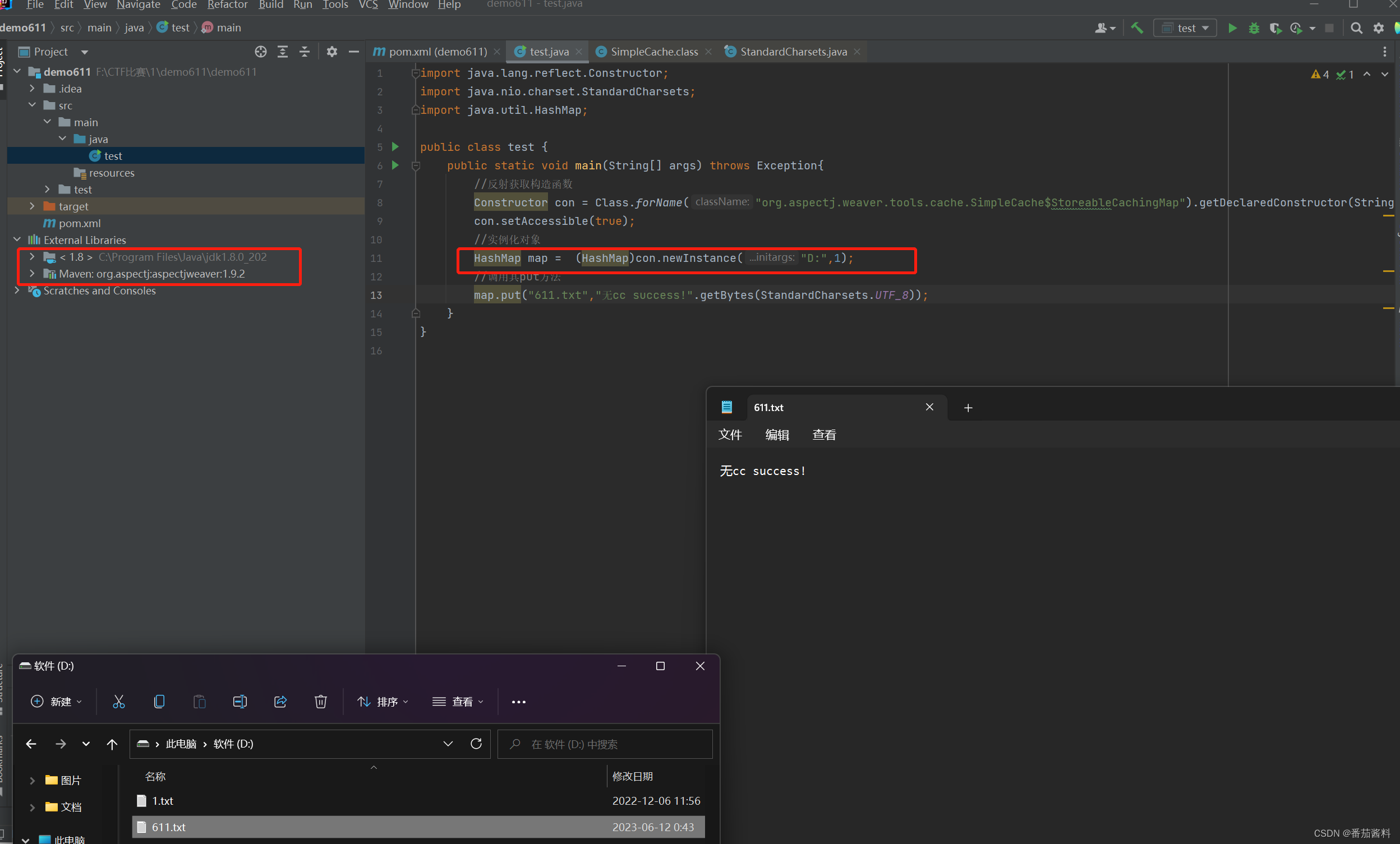
Task: Click the Cut scissors icon in Explorer
Action: (x=118, y=702)
